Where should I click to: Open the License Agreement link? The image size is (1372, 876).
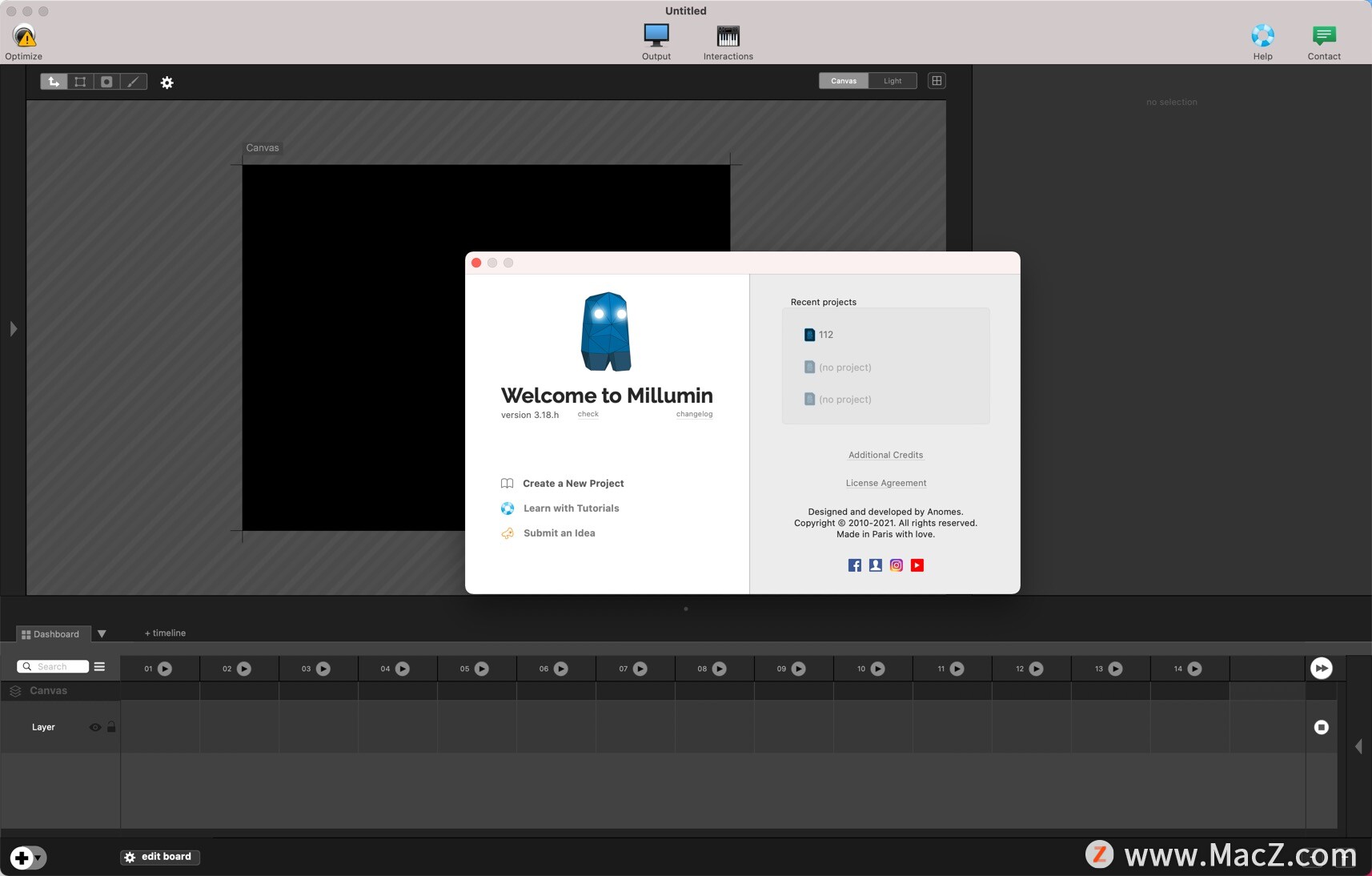tap(886, 483)
